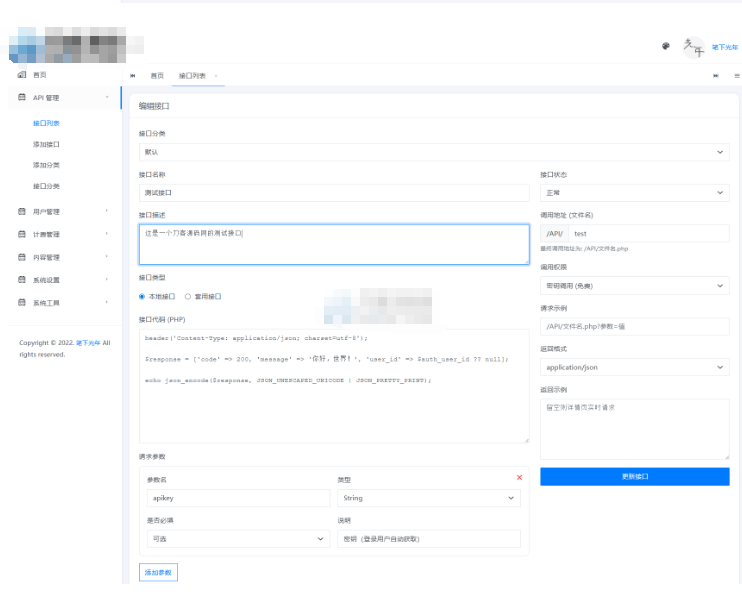Image resolution: width=742 pixels, height=604 pixels.
Task: Expand the 用户管理 sidebar menu
Action: coord(62,212)
